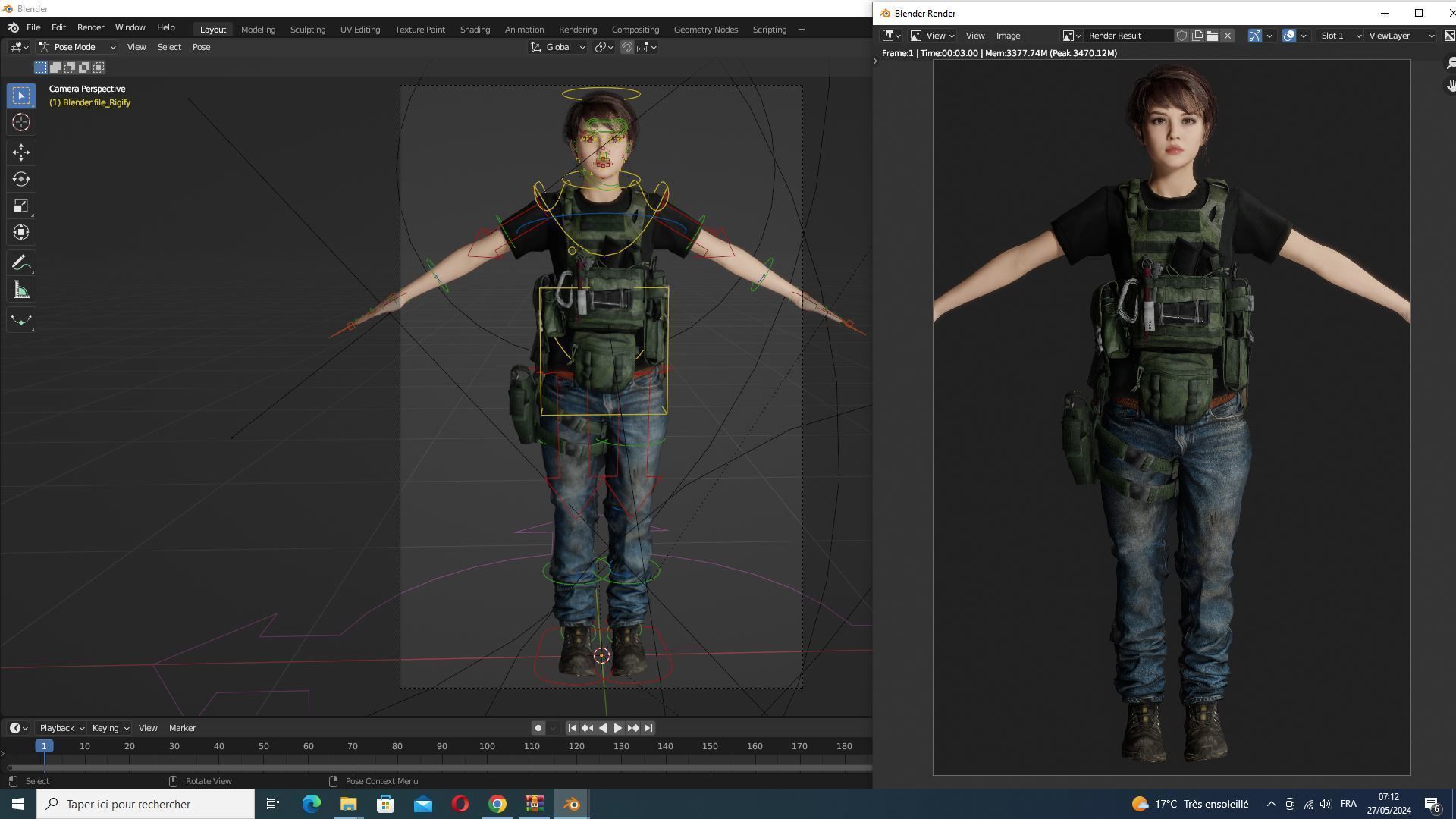
Task: Open the Keying popover in timeline
Action: coord(110,728)
